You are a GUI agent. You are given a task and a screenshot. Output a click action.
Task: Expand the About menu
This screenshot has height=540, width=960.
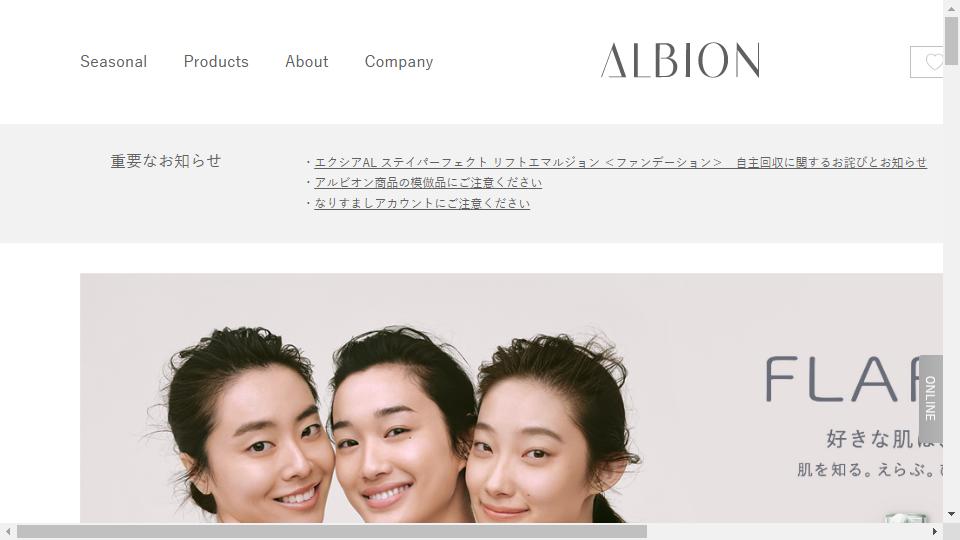click(x=307, y=62)
